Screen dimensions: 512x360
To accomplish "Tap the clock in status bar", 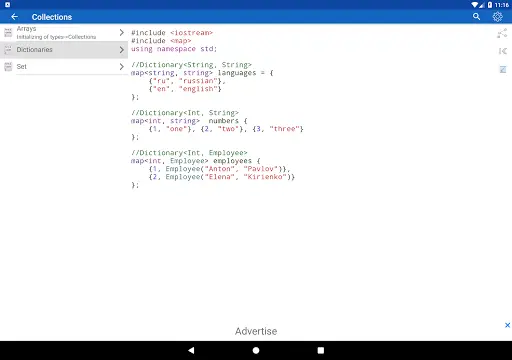I will tap(502, 5).
